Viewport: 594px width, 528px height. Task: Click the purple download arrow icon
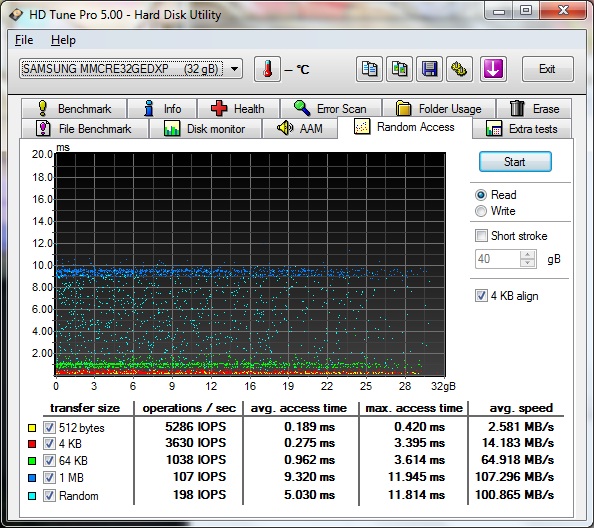coord(493,69)
